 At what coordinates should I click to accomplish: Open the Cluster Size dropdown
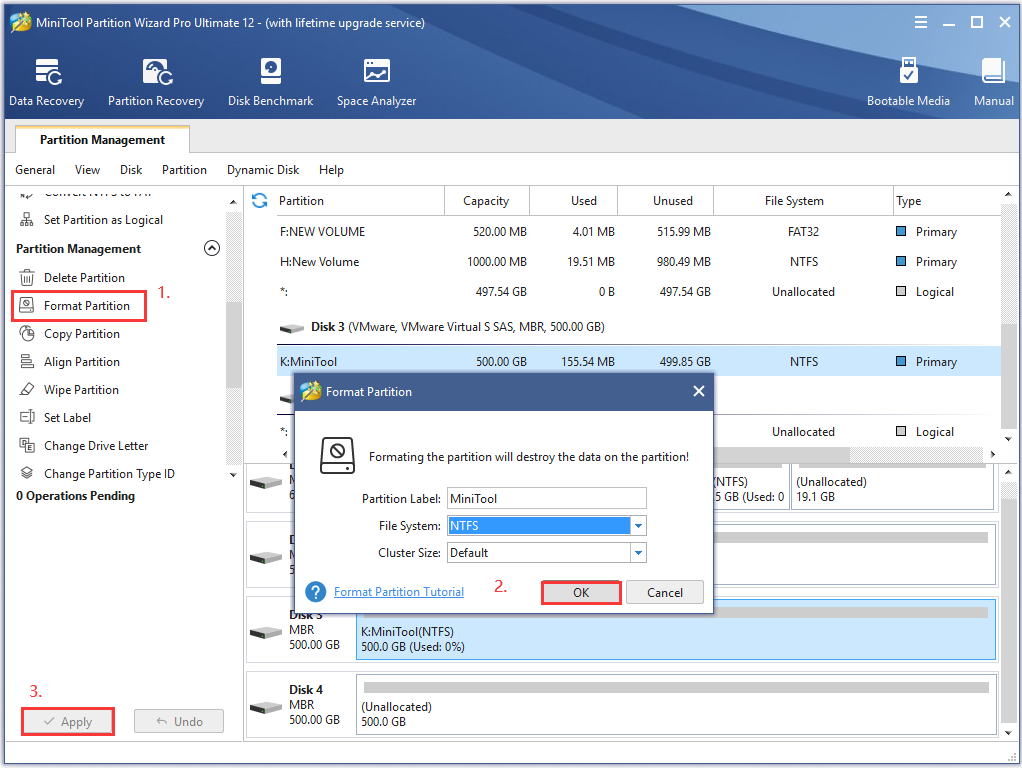[638, 553]
